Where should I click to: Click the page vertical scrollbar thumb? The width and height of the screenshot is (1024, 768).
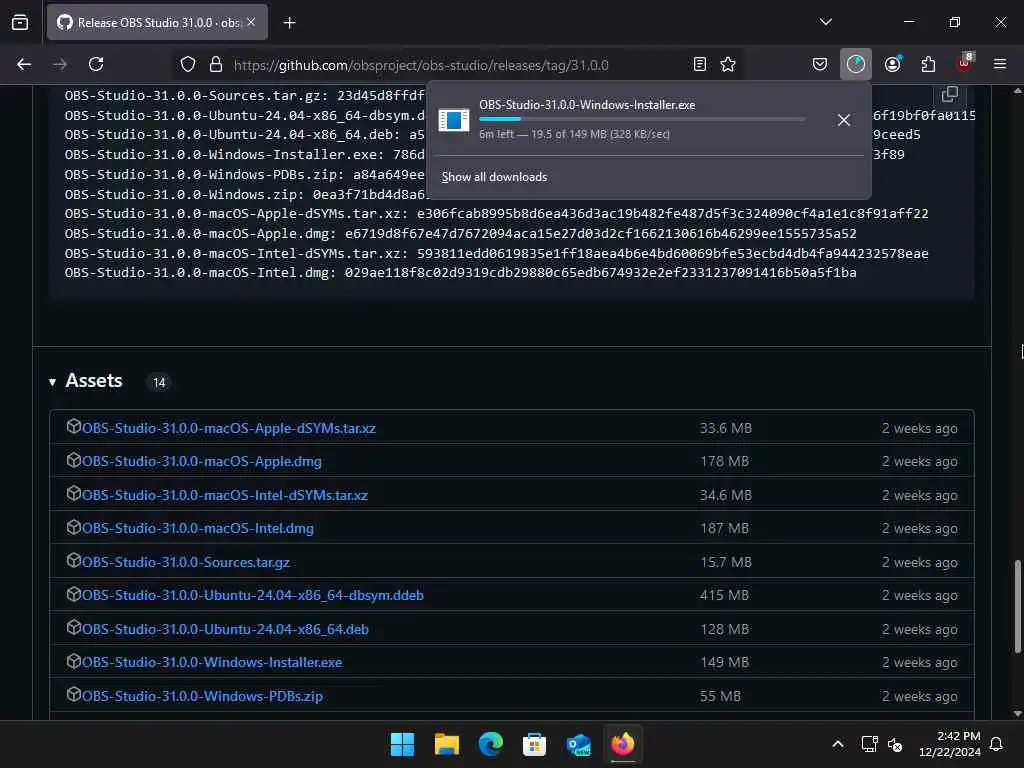[x=1017, y=605]
